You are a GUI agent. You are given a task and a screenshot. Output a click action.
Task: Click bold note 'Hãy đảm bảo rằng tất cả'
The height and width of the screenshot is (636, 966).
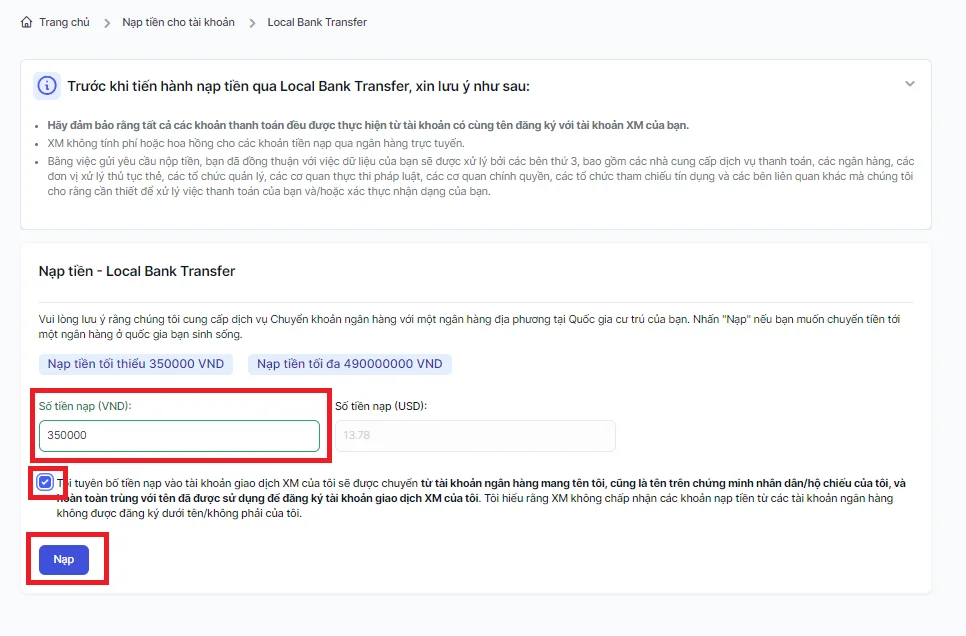coord(368,125)
